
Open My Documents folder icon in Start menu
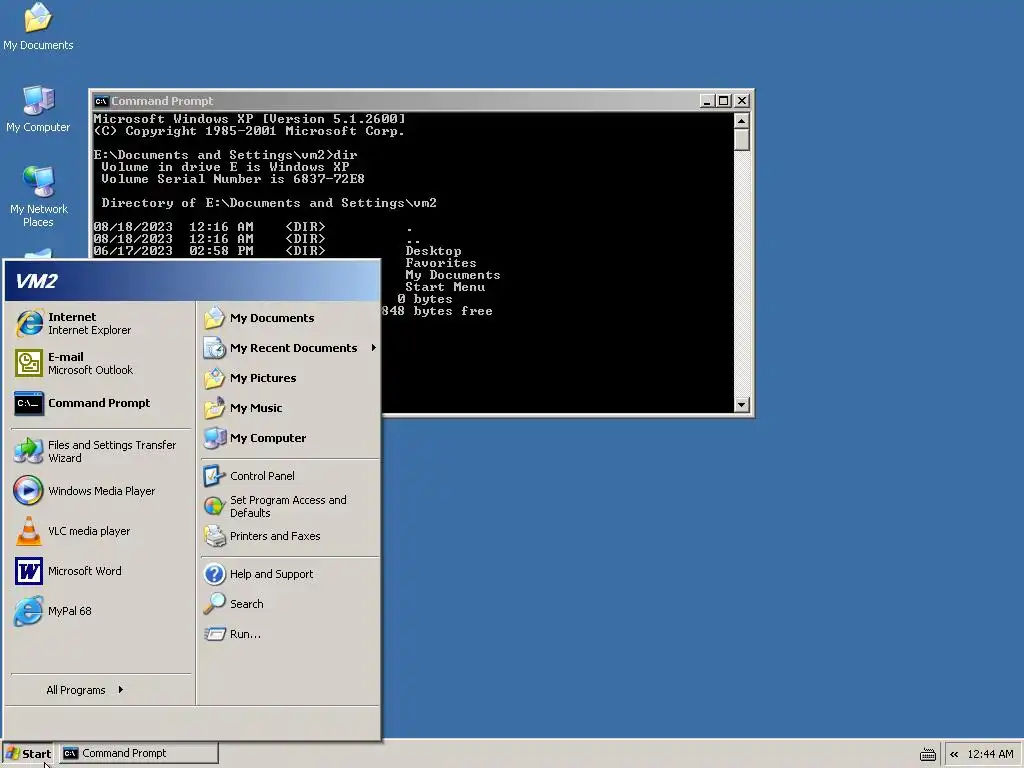pyautogui.click(x=214, y=318)
